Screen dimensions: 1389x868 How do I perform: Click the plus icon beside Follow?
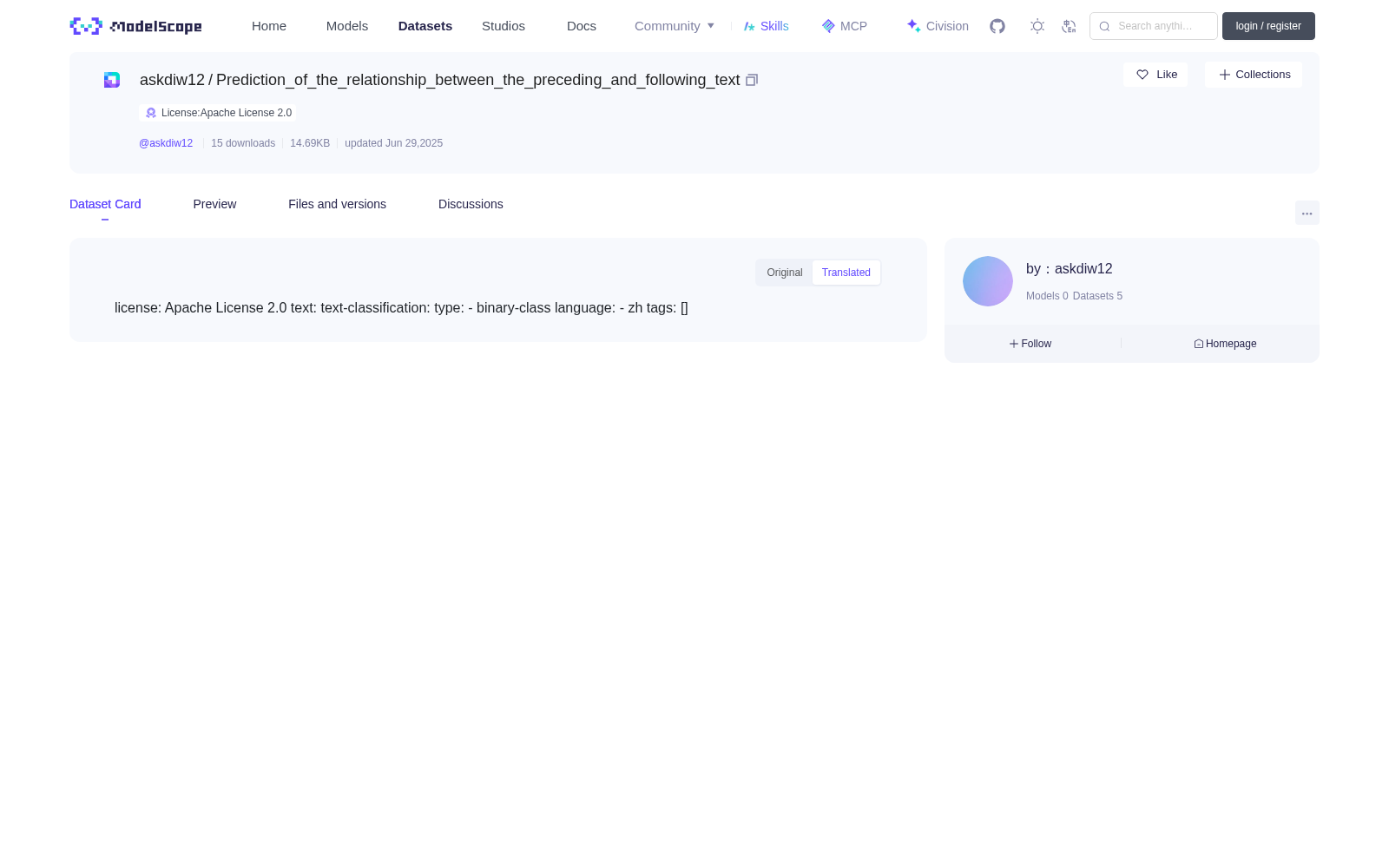(1014, 344)
